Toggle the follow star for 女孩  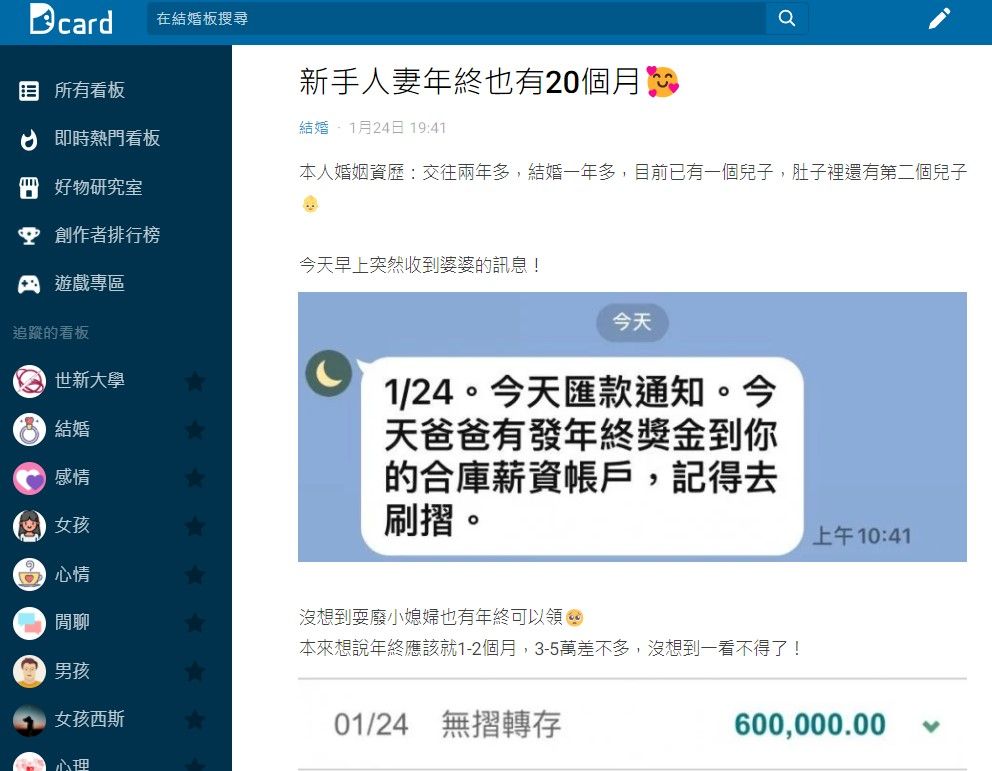click(x=195, y=526)
